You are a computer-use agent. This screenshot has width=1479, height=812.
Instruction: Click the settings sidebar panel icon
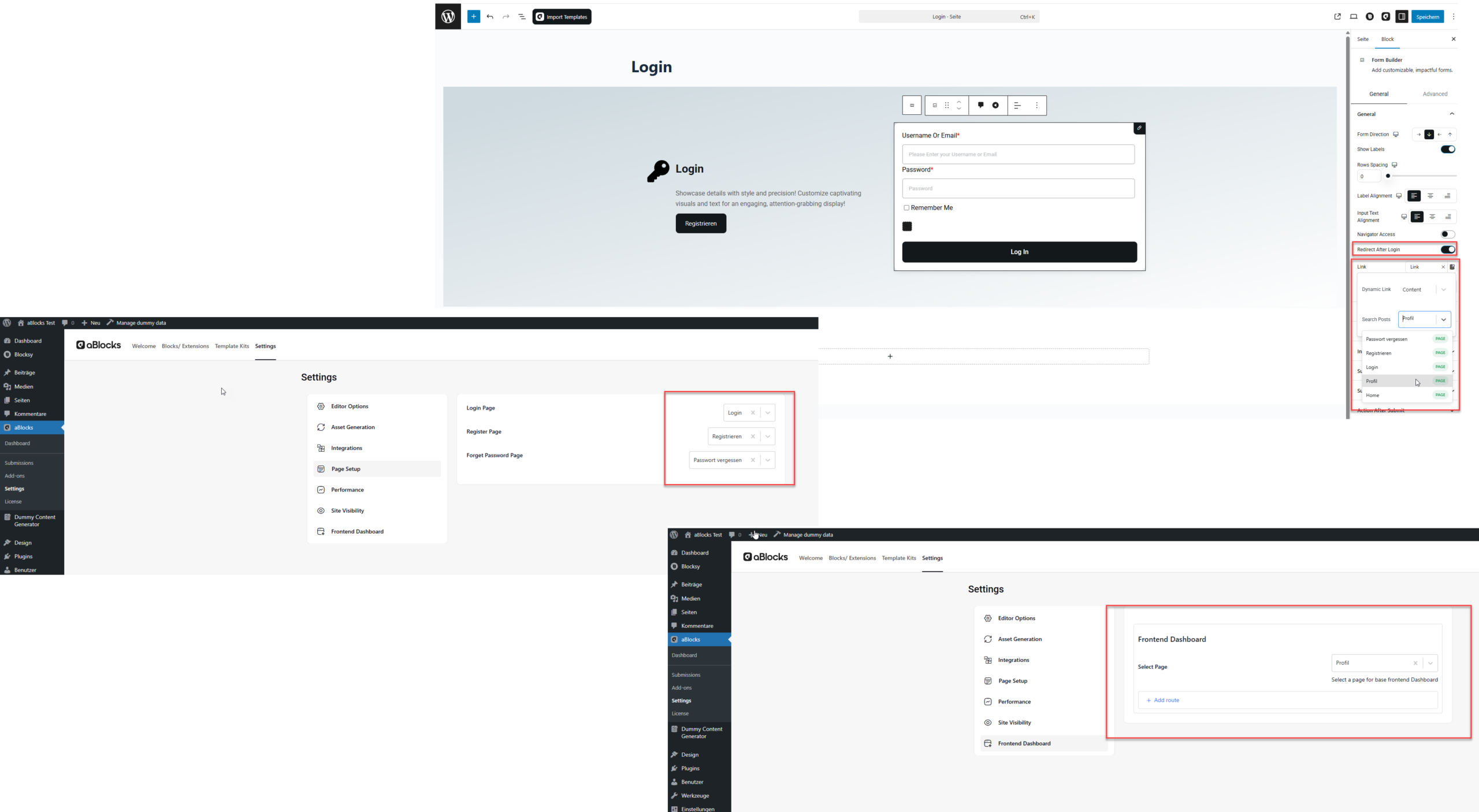coord(1402,17)
